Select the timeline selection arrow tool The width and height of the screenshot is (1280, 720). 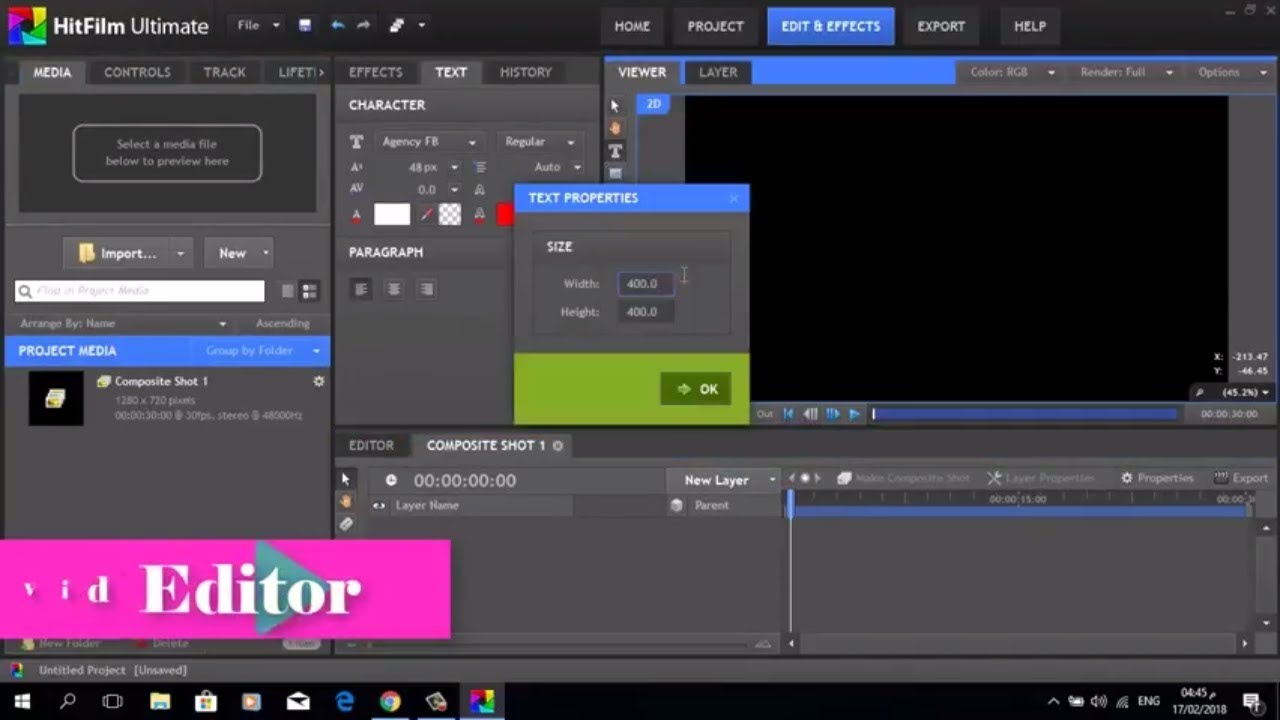[x=346, y=480]
